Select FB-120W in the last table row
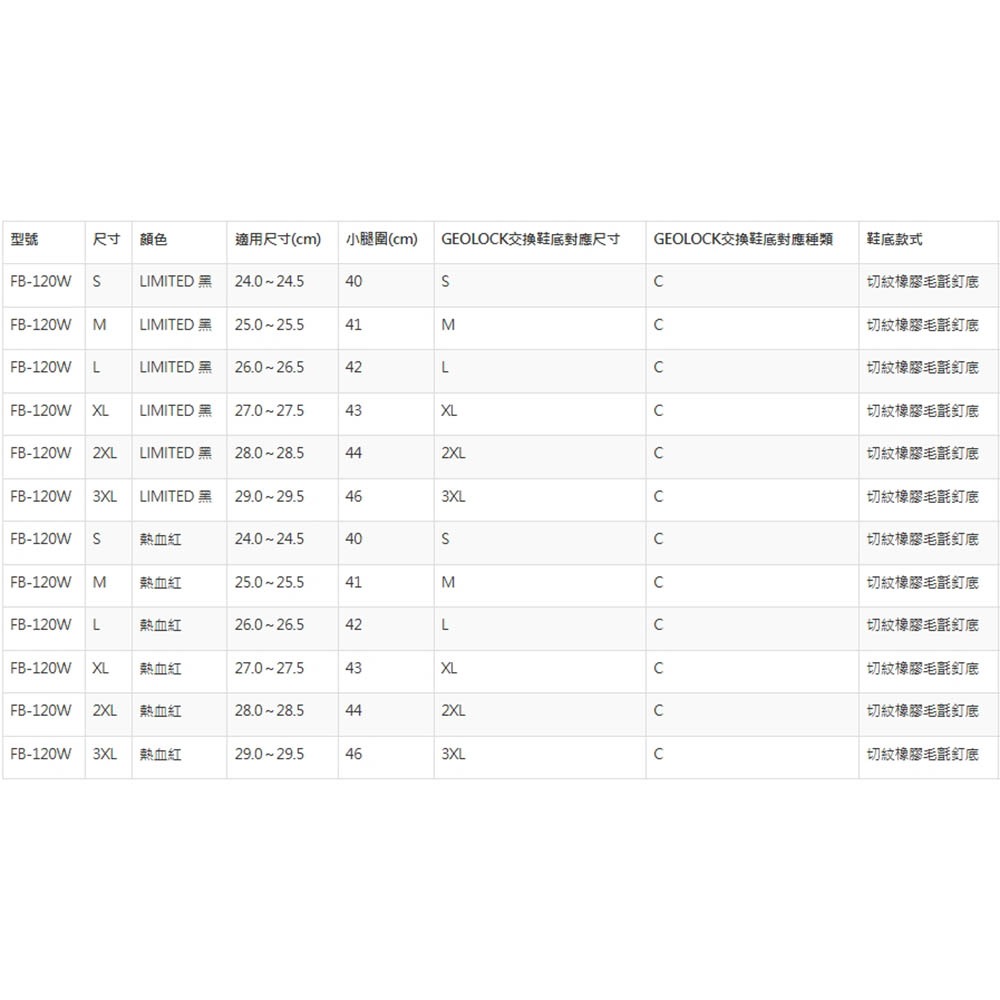 point(40,755)
